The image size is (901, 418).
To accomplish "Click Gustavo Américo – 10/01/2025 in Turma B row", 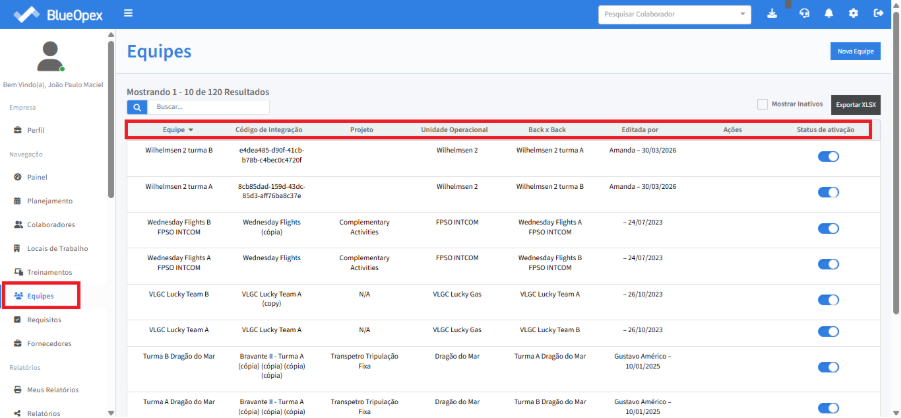I will point(642,361).
